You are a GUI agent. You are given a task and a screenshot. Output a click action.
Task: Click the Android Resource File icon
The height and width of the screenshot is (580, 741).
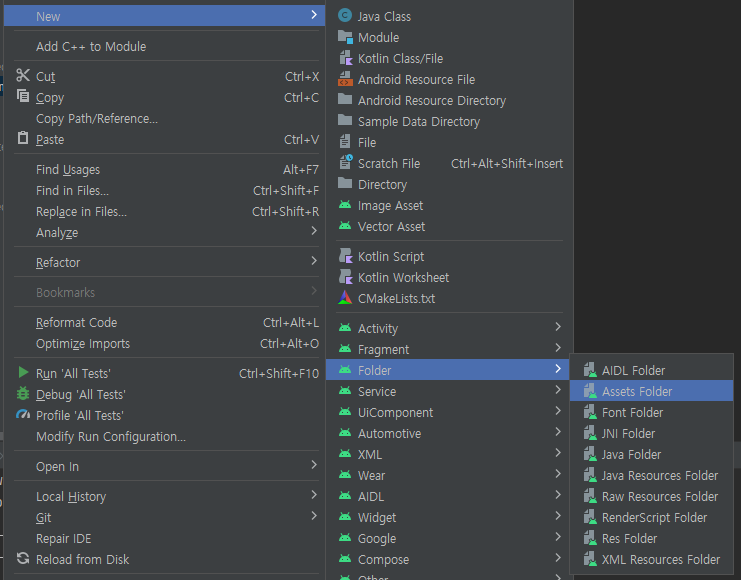(345, 79)
